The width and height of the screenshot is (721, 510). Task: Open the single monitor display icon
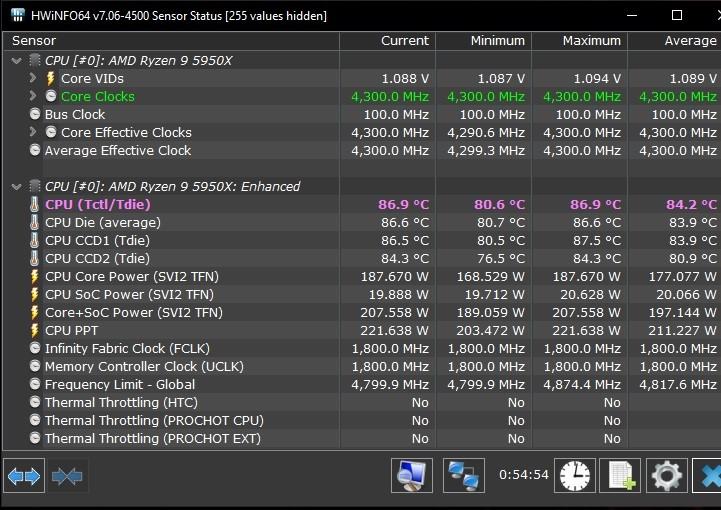[x=412, y=476]
